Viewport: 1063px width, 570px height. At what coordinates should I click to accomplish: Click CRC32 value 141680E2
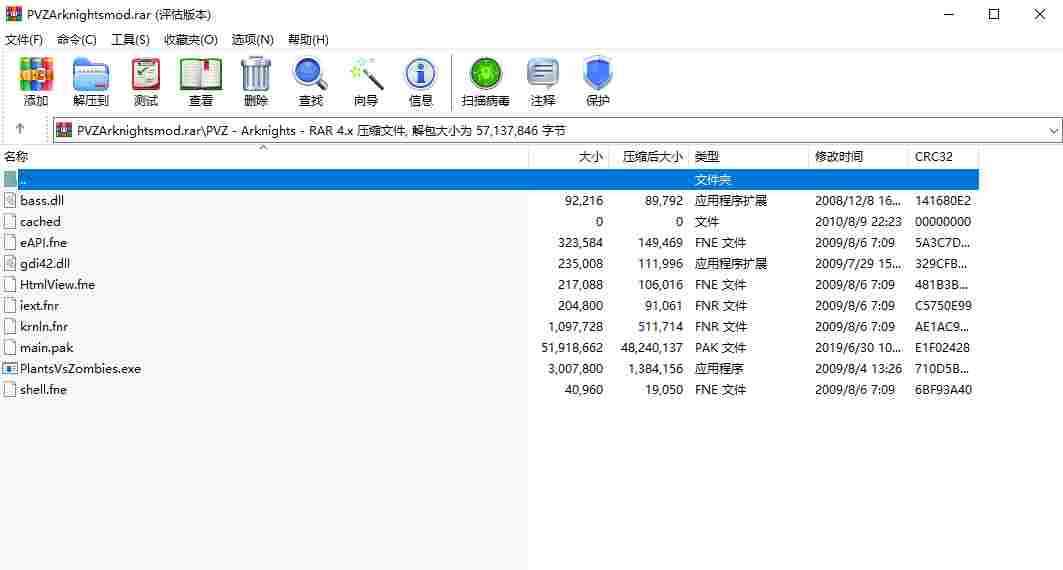(x=943, y=201)
